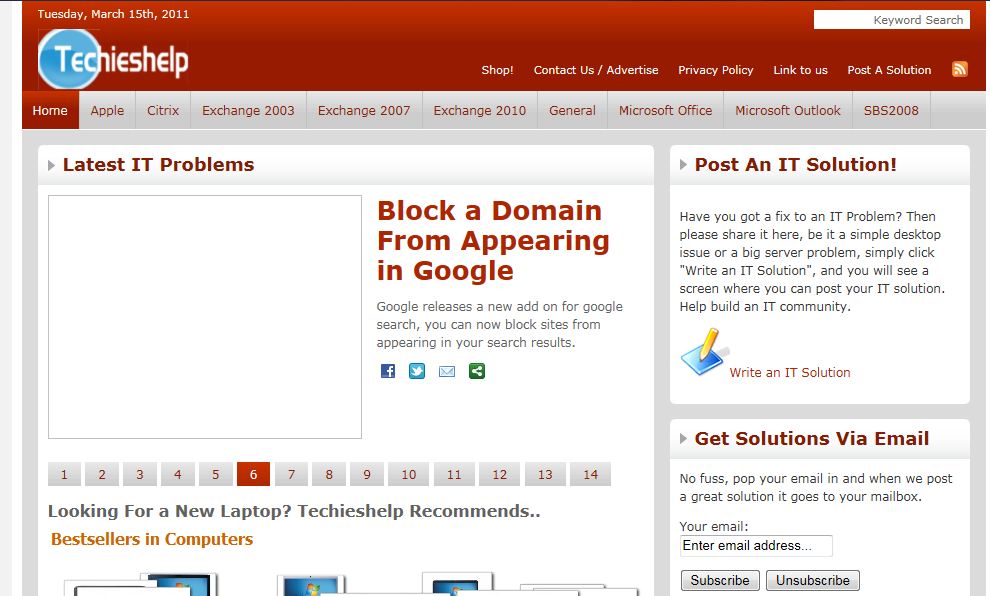The width and height of the screenshot is (990, 596).
Task: Email this article using envelope icon
Action: (447, 371)
